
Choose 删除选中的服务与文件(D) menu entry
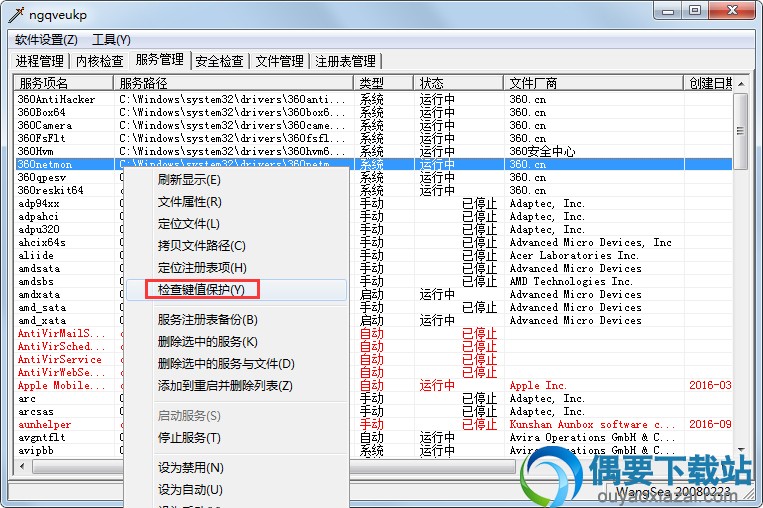(236, 363)
